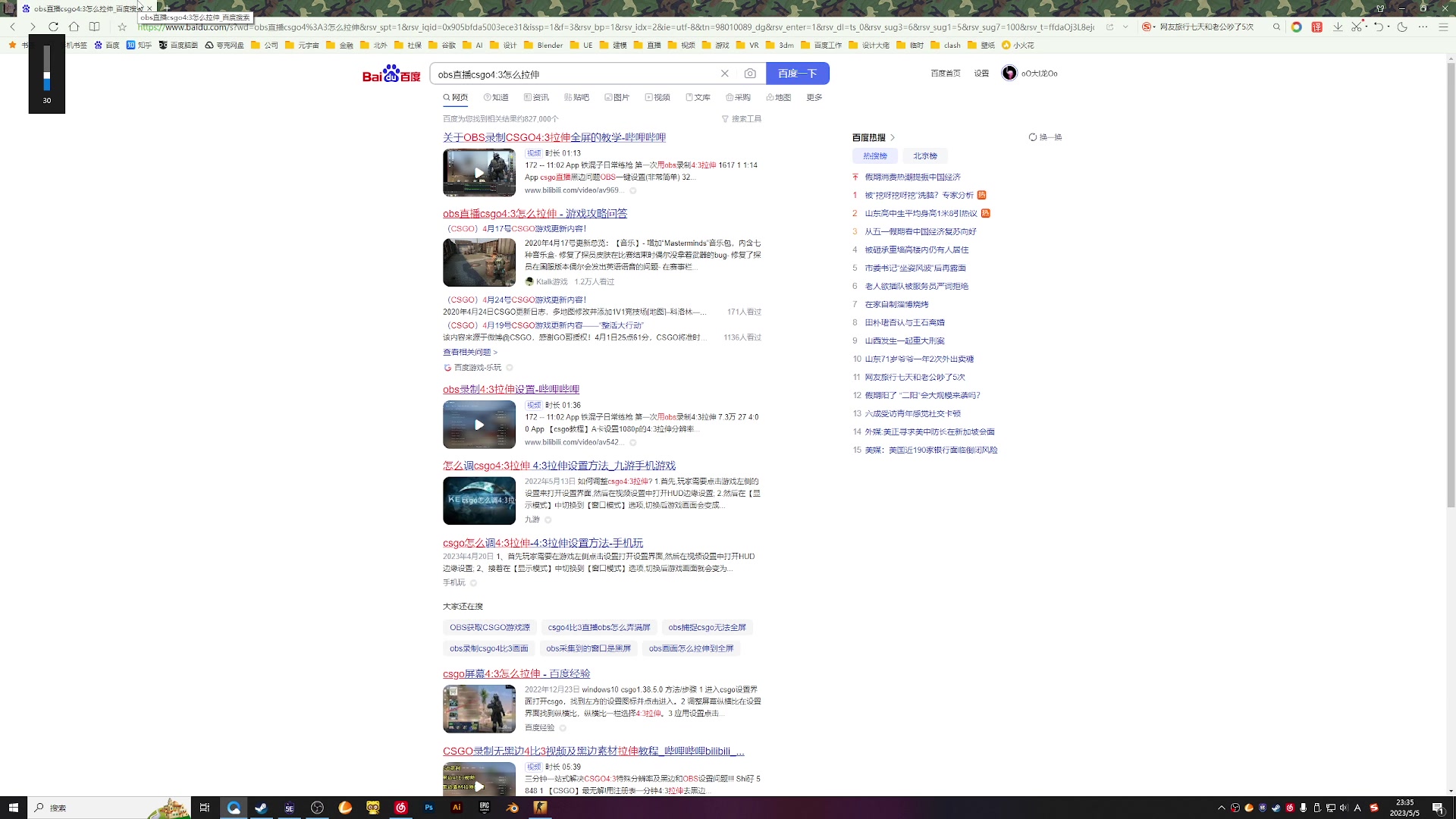The height and width of the screenshot is (819, 1456).
Task: Open the browser download icon
Action: tap(1338, 27)
